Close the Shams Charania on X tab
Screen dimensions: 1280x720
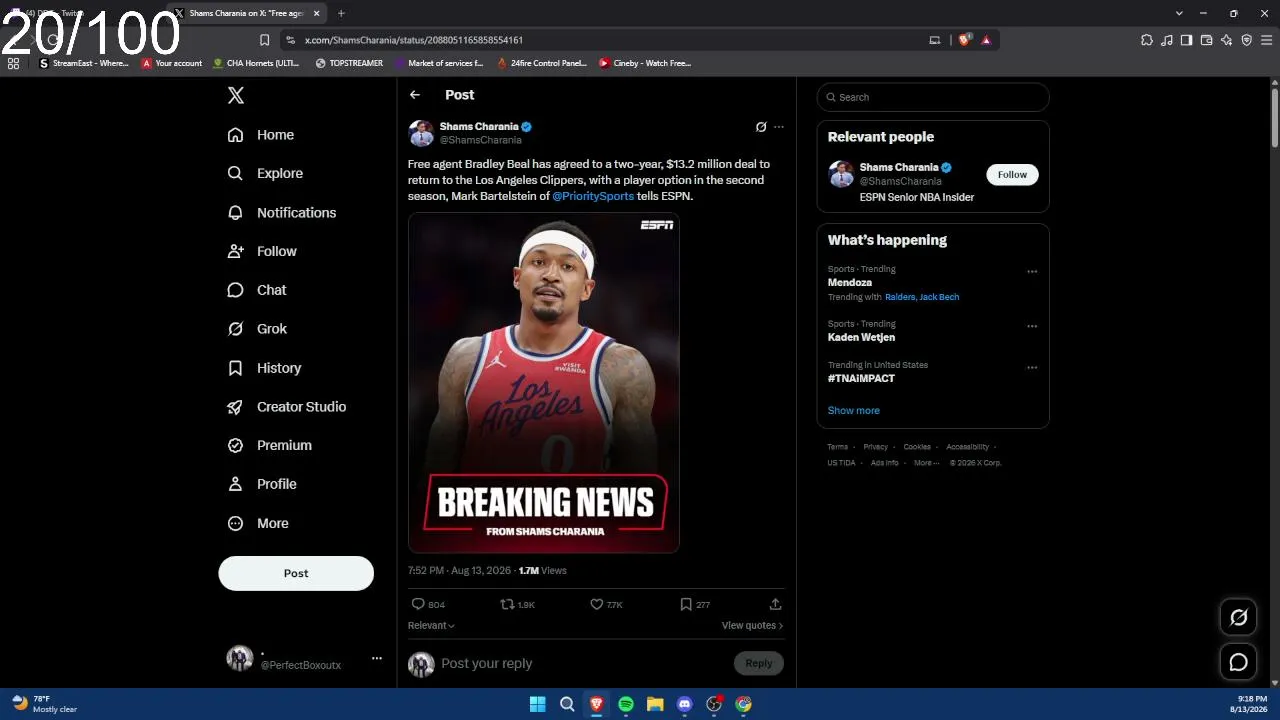pyautogui.click(x=317, y=13)
